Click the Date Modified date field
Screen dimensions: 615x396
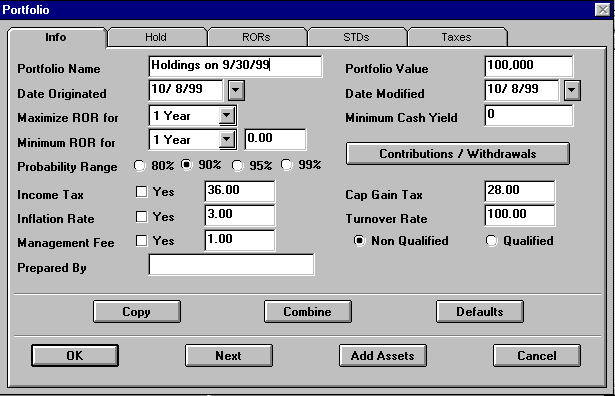[522, 90]
